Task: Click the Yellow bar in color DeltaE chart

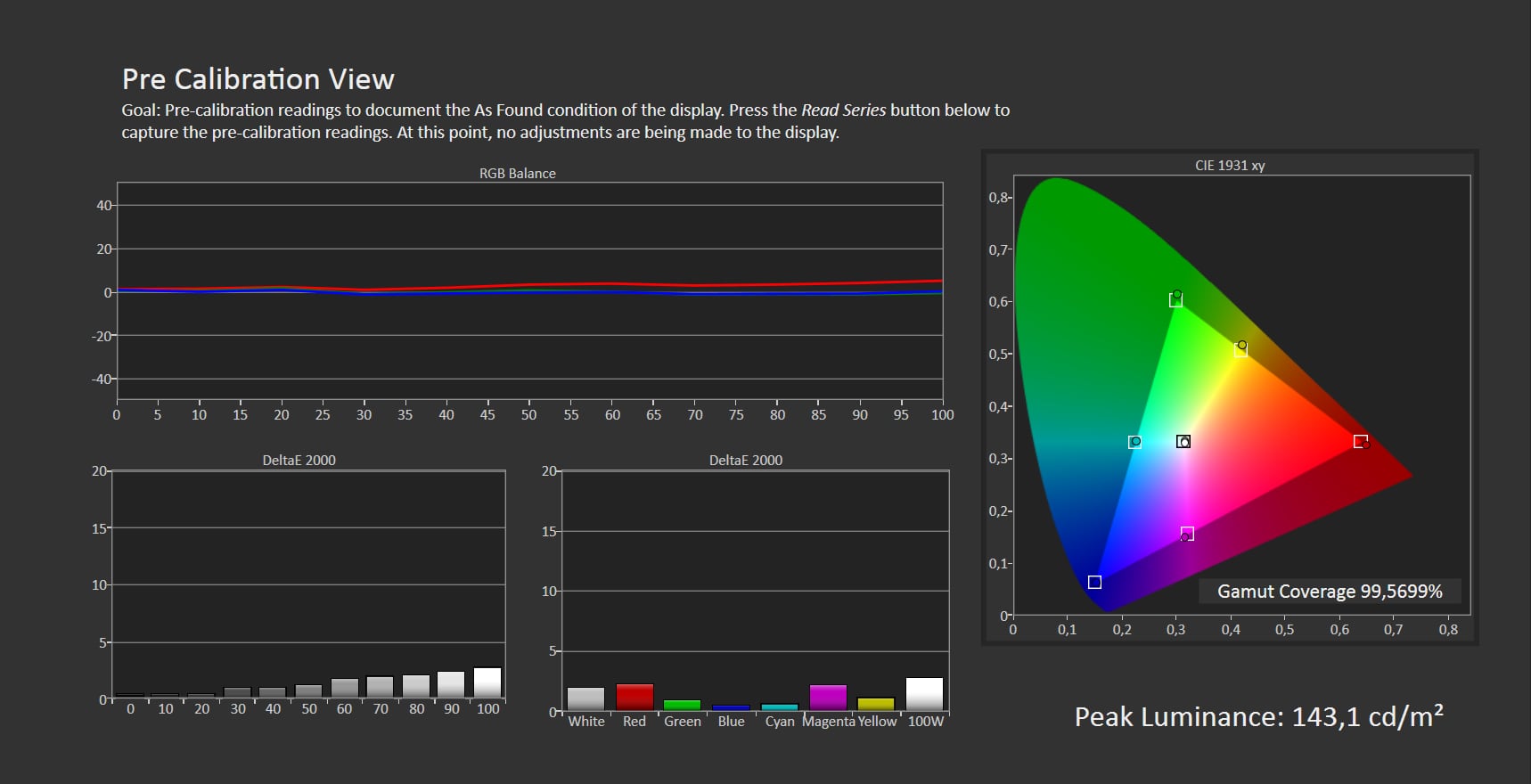Action: click(x=876, y=704)
